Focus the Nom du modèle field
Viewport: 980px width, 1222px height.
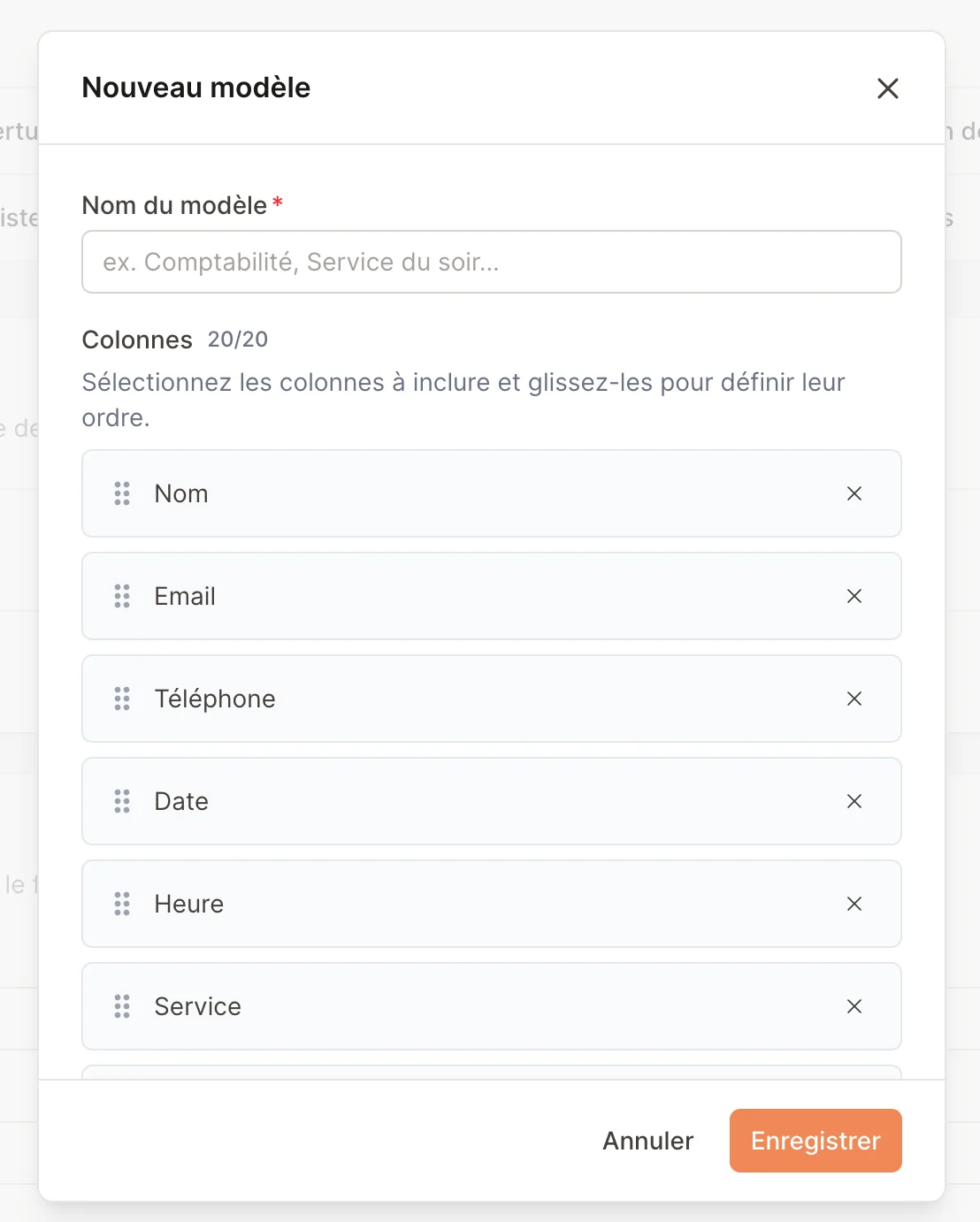492,262
